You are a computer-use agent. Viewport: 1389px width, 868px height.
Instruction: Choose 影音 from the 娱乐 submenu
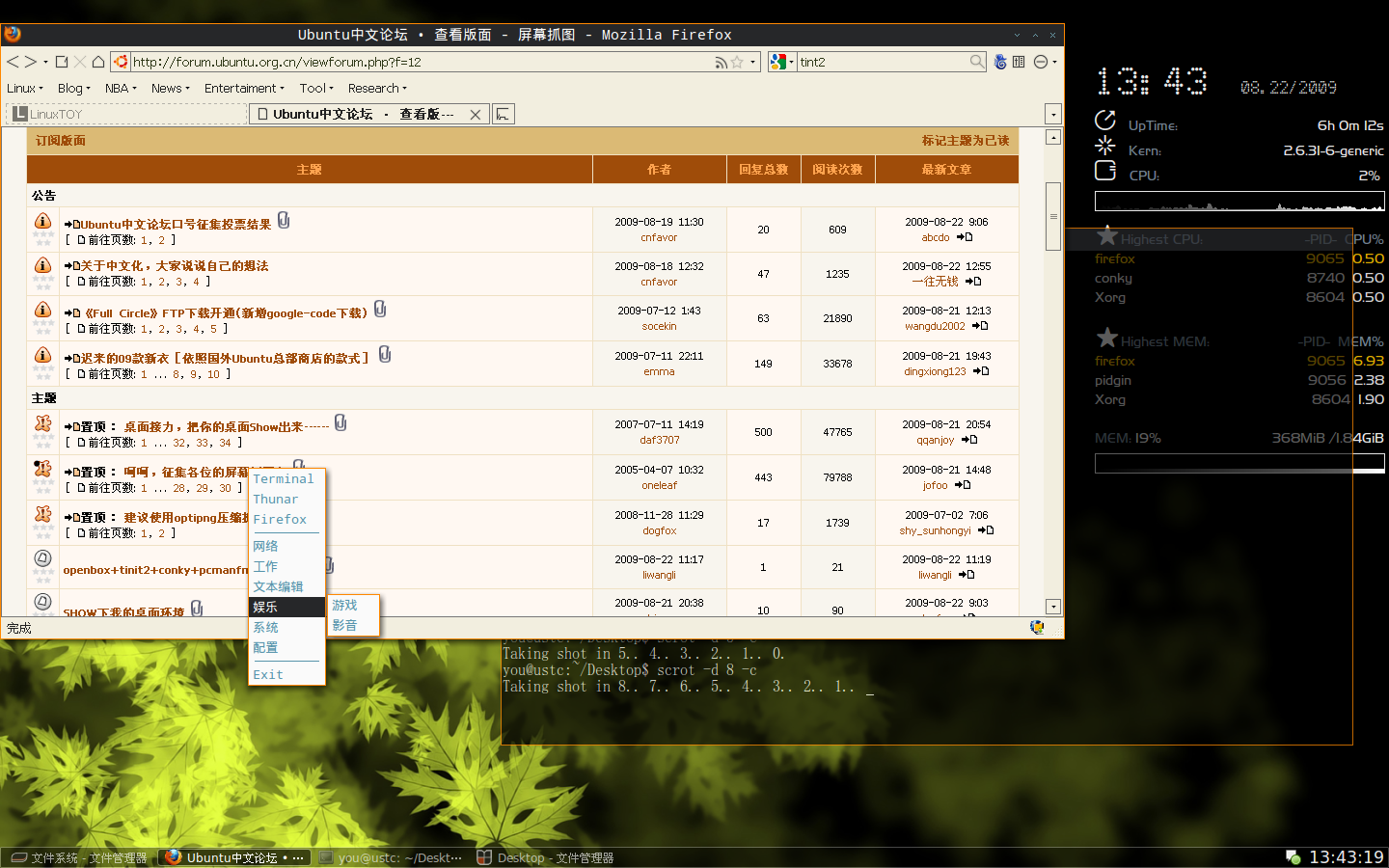(x=353, y=625)
